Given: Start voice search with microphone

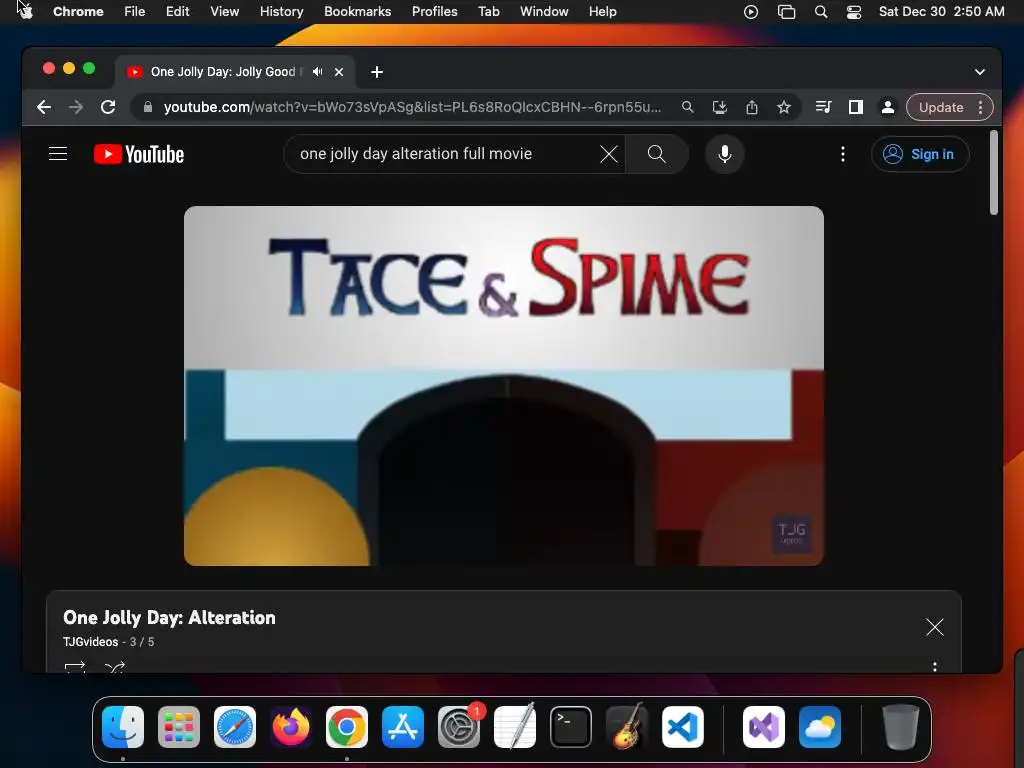Looking at the screenshot, I should click(x=725, y=154).
